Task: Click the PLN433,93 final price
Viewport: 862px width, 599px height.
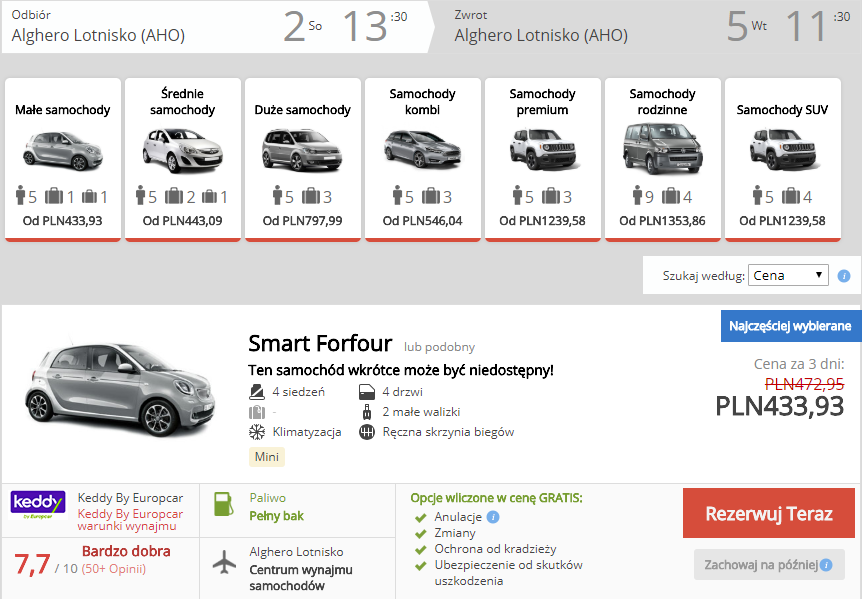Action: pos(780,406)
